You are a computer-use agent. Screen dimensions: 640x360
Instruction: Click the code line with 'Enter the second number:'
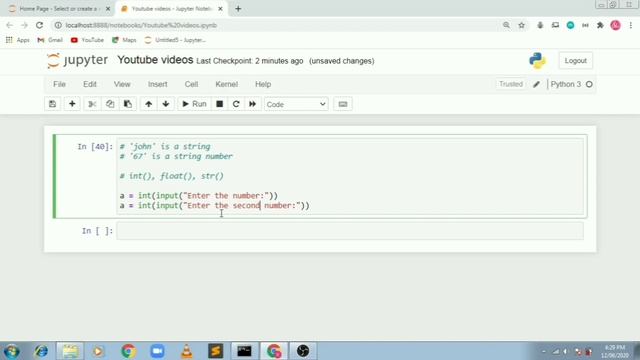tap(215, 205)
